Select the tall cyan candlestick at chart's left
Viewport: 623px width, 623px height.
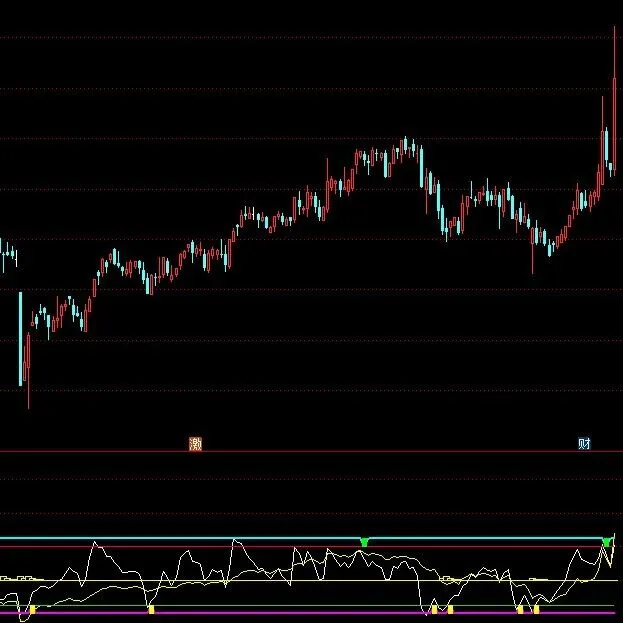[x=21, y=339]
